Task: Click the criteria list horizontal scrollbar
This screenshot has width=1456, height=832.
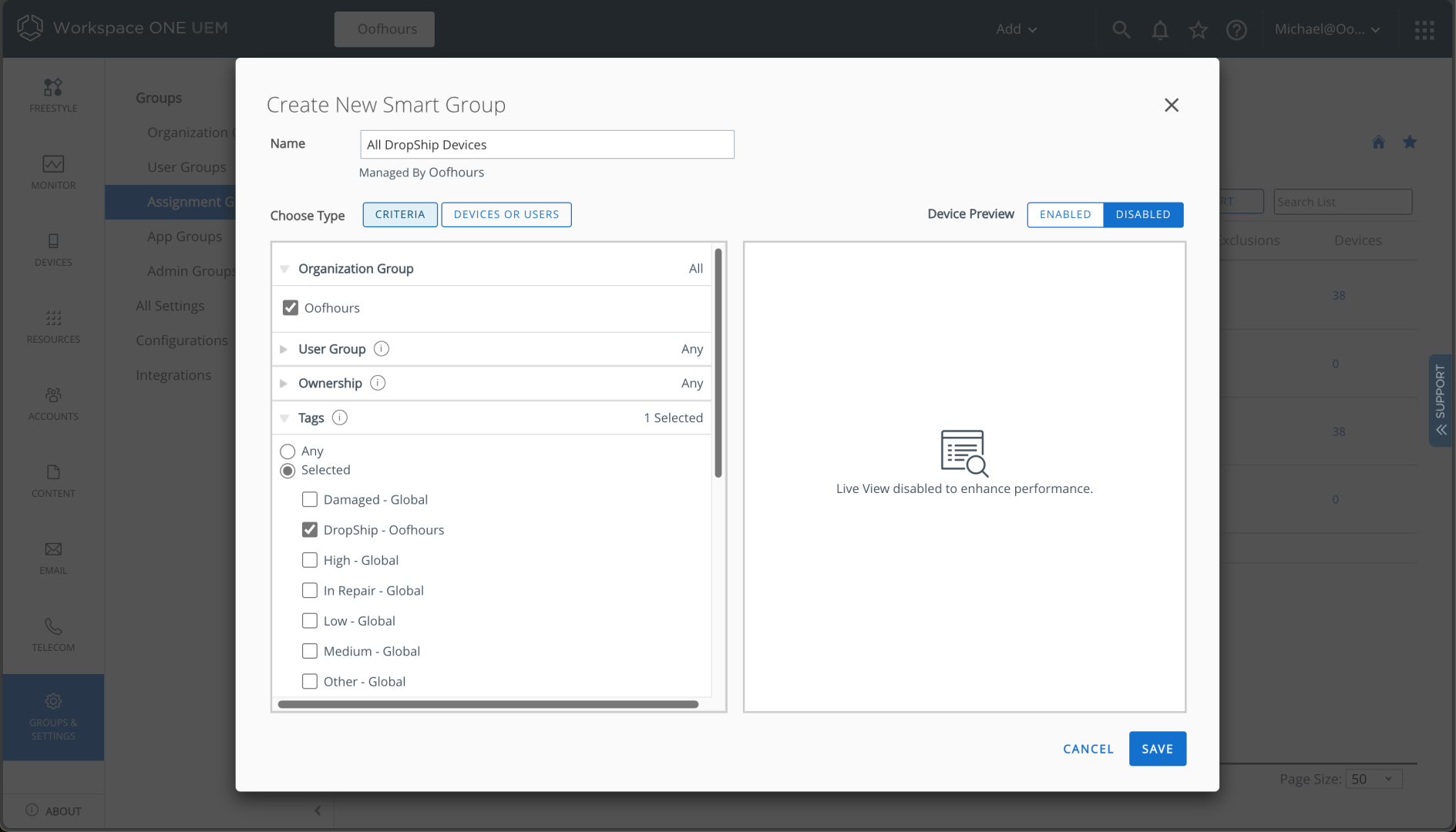Action: click(487, 704)
